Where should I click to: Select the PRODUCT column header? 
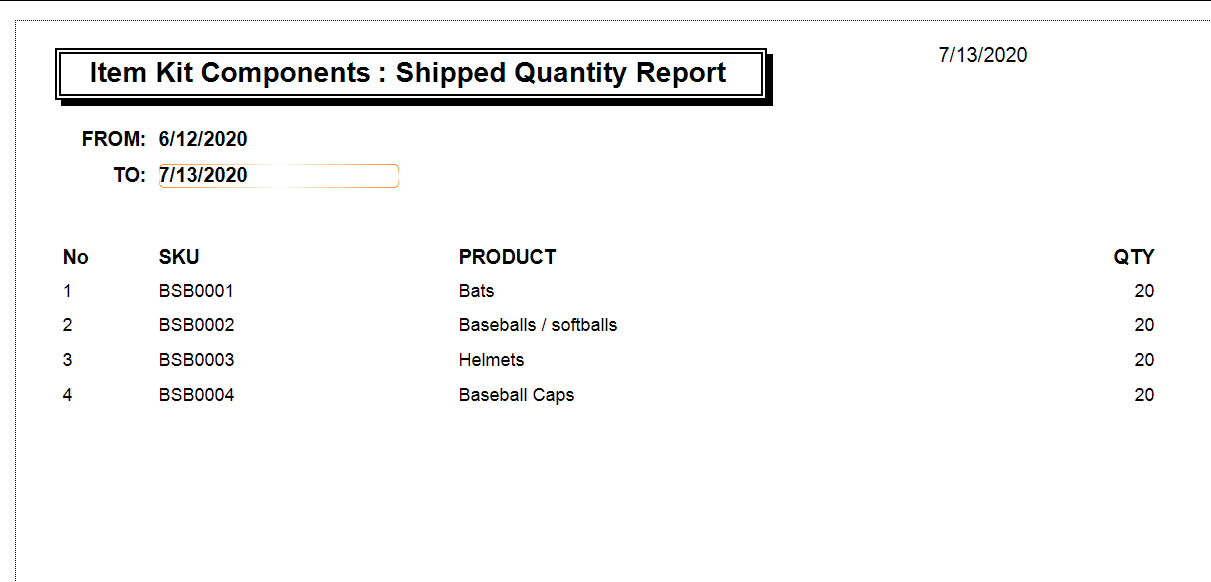(507, 257)
